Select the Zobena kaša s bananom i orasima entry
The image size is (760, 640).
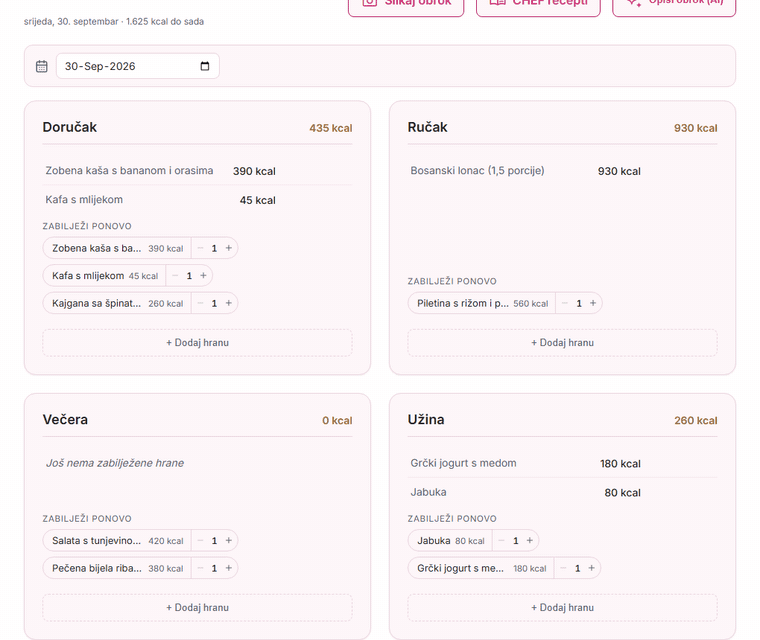(x=197, y=171)
